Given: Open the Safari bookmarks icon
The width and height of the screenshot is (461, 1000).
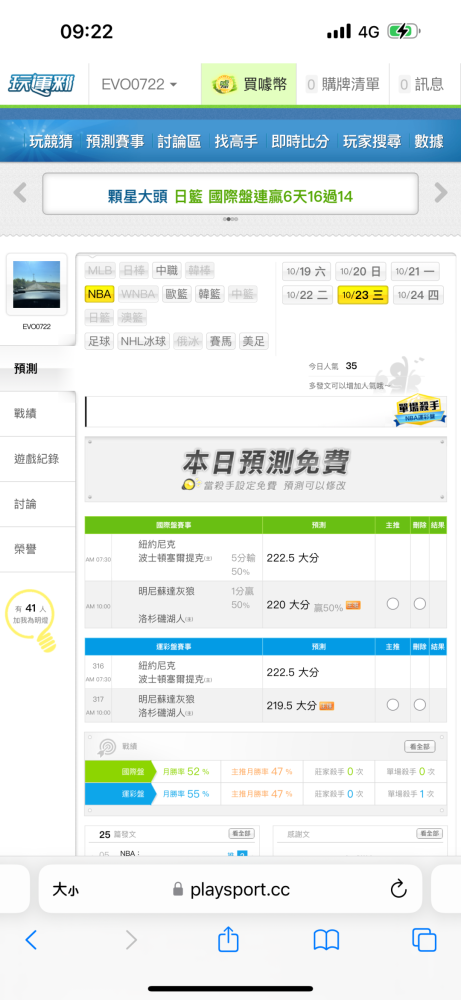Looking at the screenshot, I should 326,940.
